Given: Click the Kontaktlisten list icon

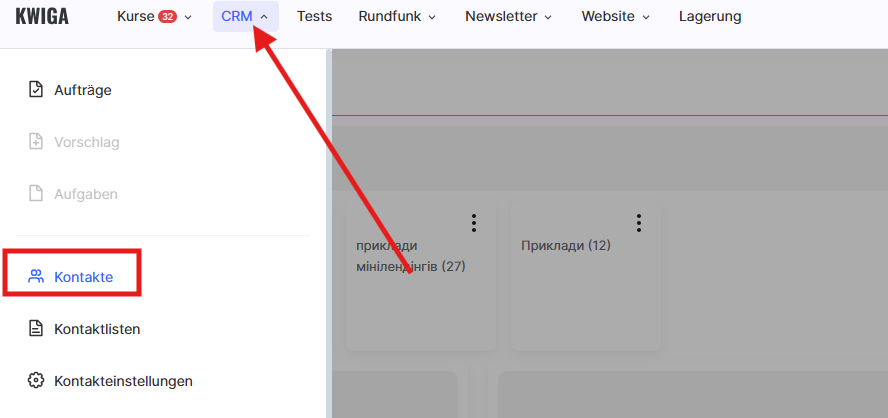Looking at the screenshot, I should pyautogui.click(x=36, y=329).
